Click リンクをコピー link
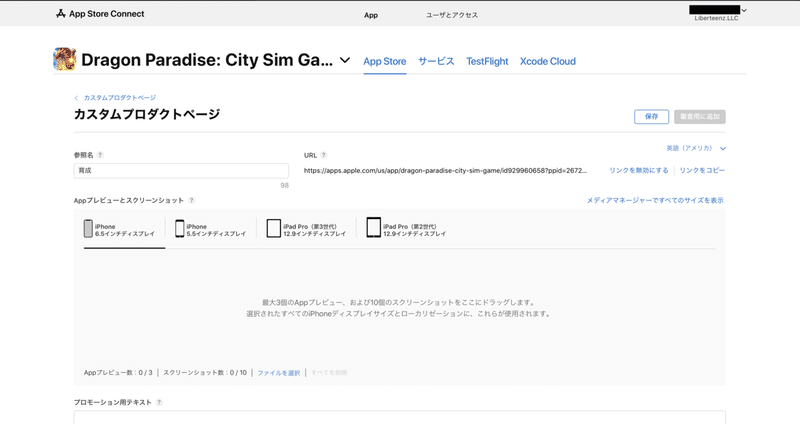This screenshot has height=424, width=800. 702,170
